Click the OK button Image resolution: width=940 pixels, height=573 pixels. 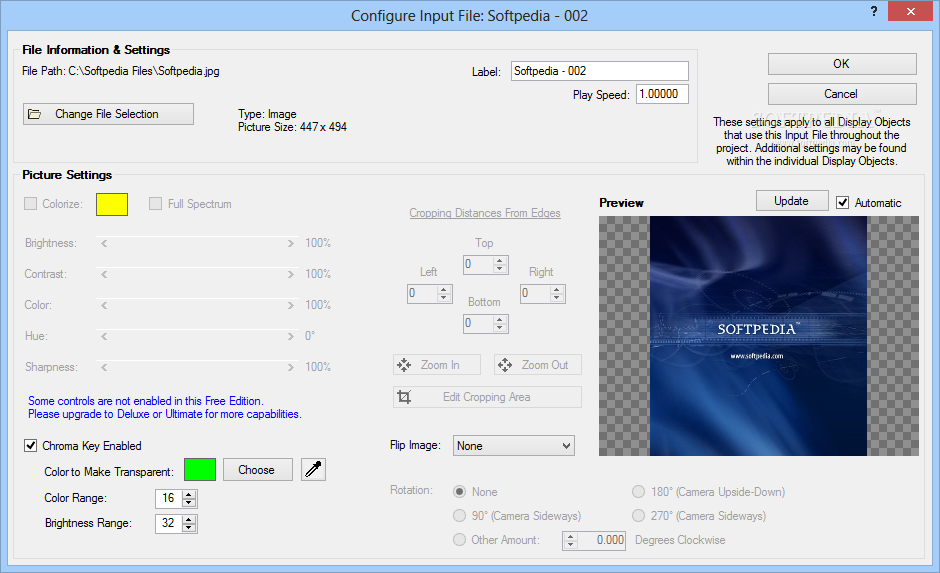click(x=842, y=64)
